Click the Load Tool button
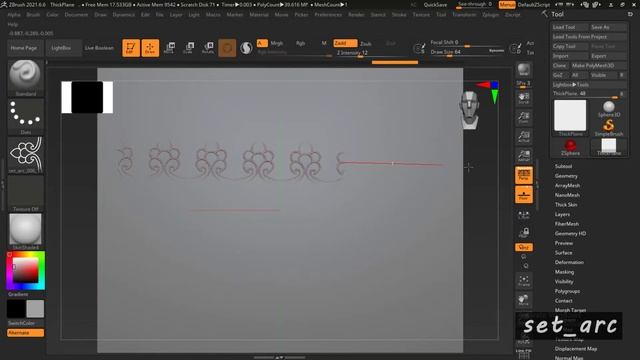The image size is (640, 360). (x=570, y=27)
